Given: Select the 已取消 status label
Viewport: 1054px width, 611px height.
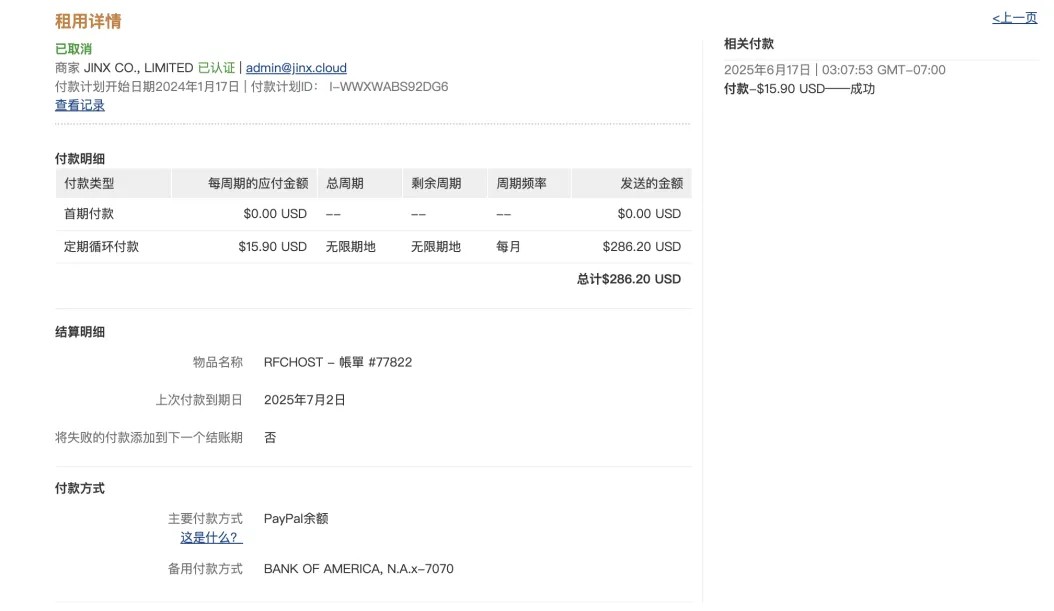Looking at the screenshot, I should tap(70, 47).
